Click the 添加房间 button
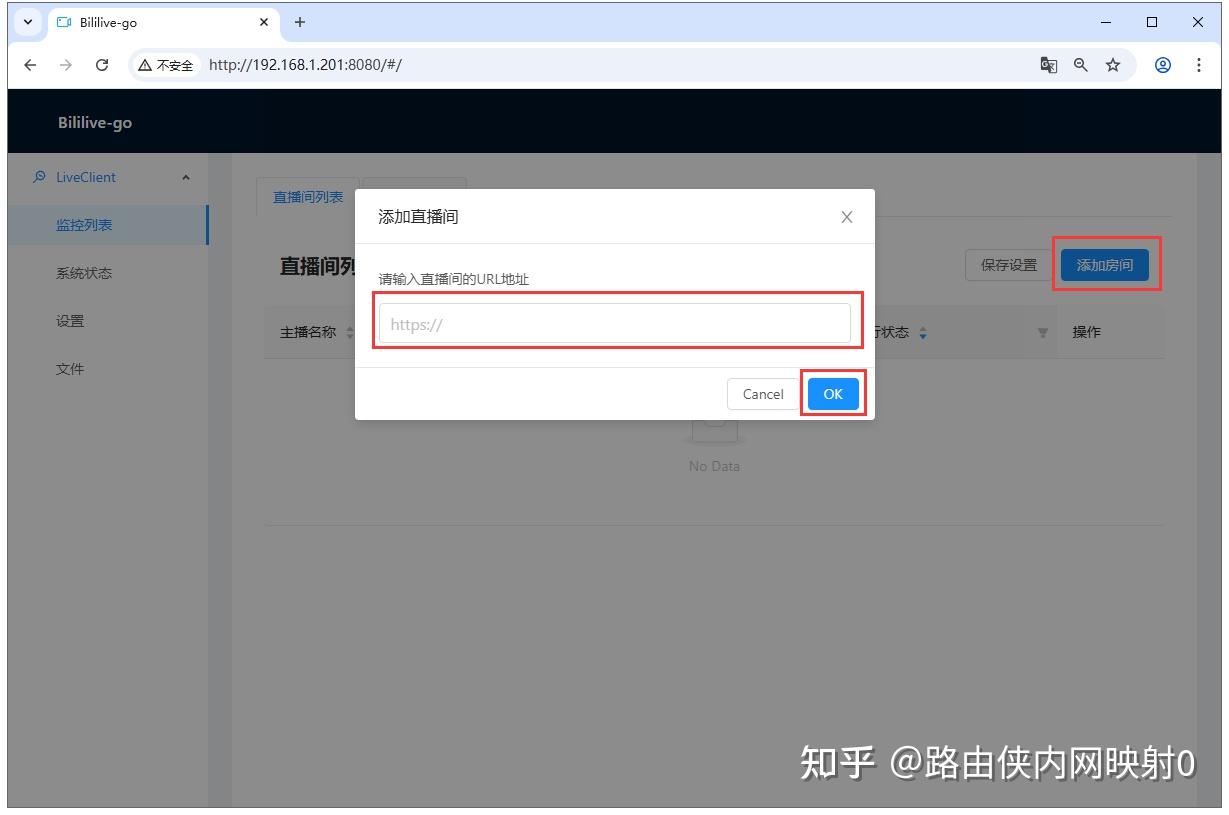 (x=1104, y=265)
